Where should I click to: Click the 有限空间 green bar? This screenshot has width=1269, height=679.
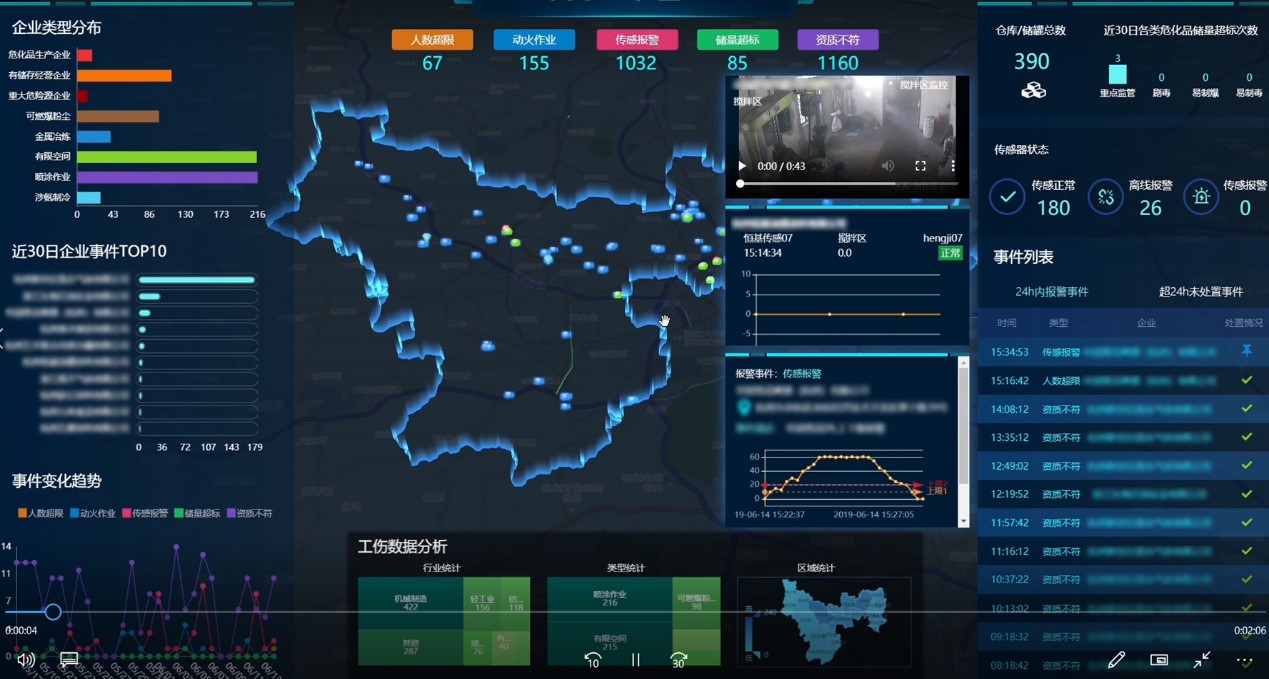[x=167, y=157]
